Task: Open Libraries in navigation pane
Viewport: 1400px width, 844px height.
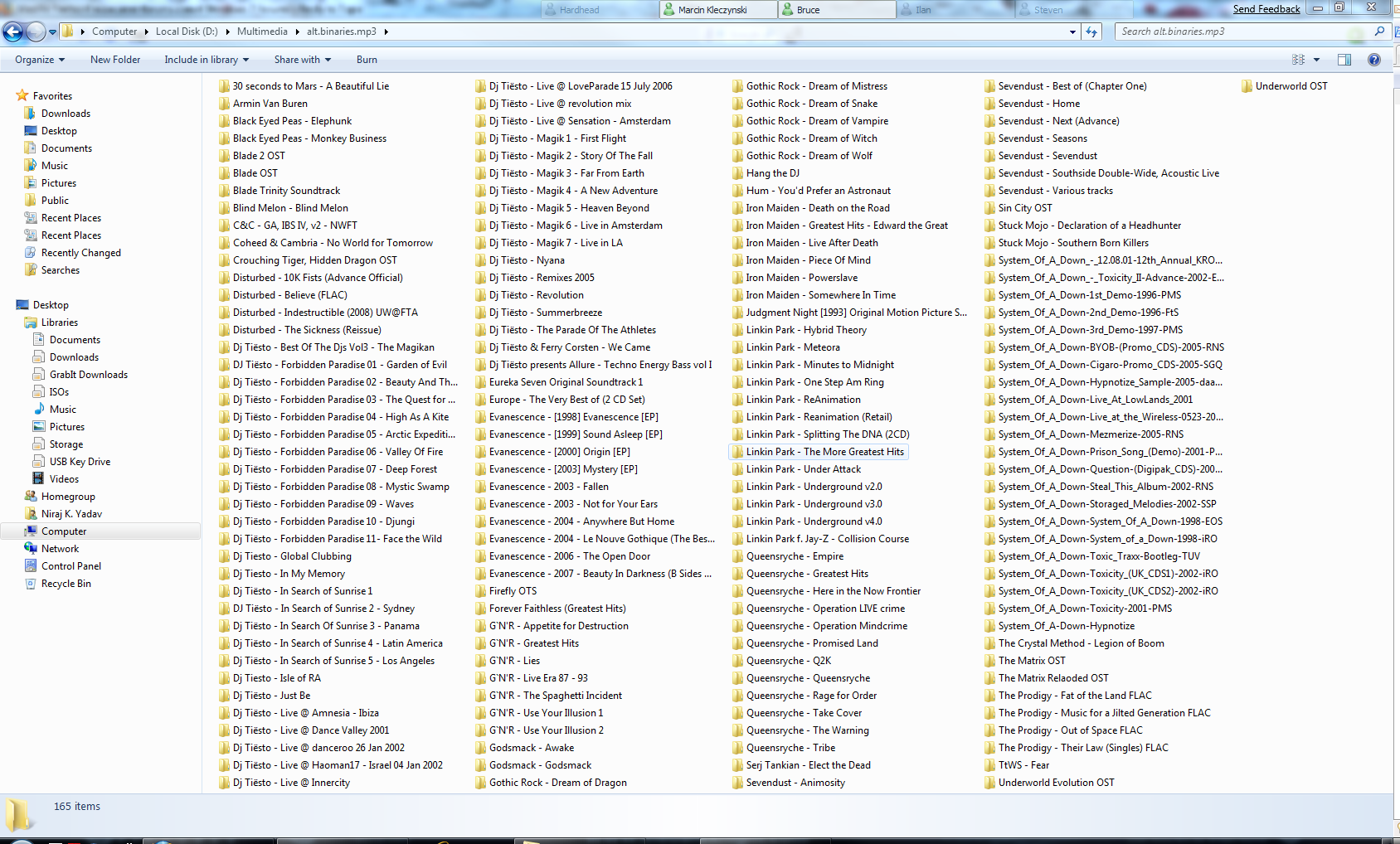Action: [60, 323]
